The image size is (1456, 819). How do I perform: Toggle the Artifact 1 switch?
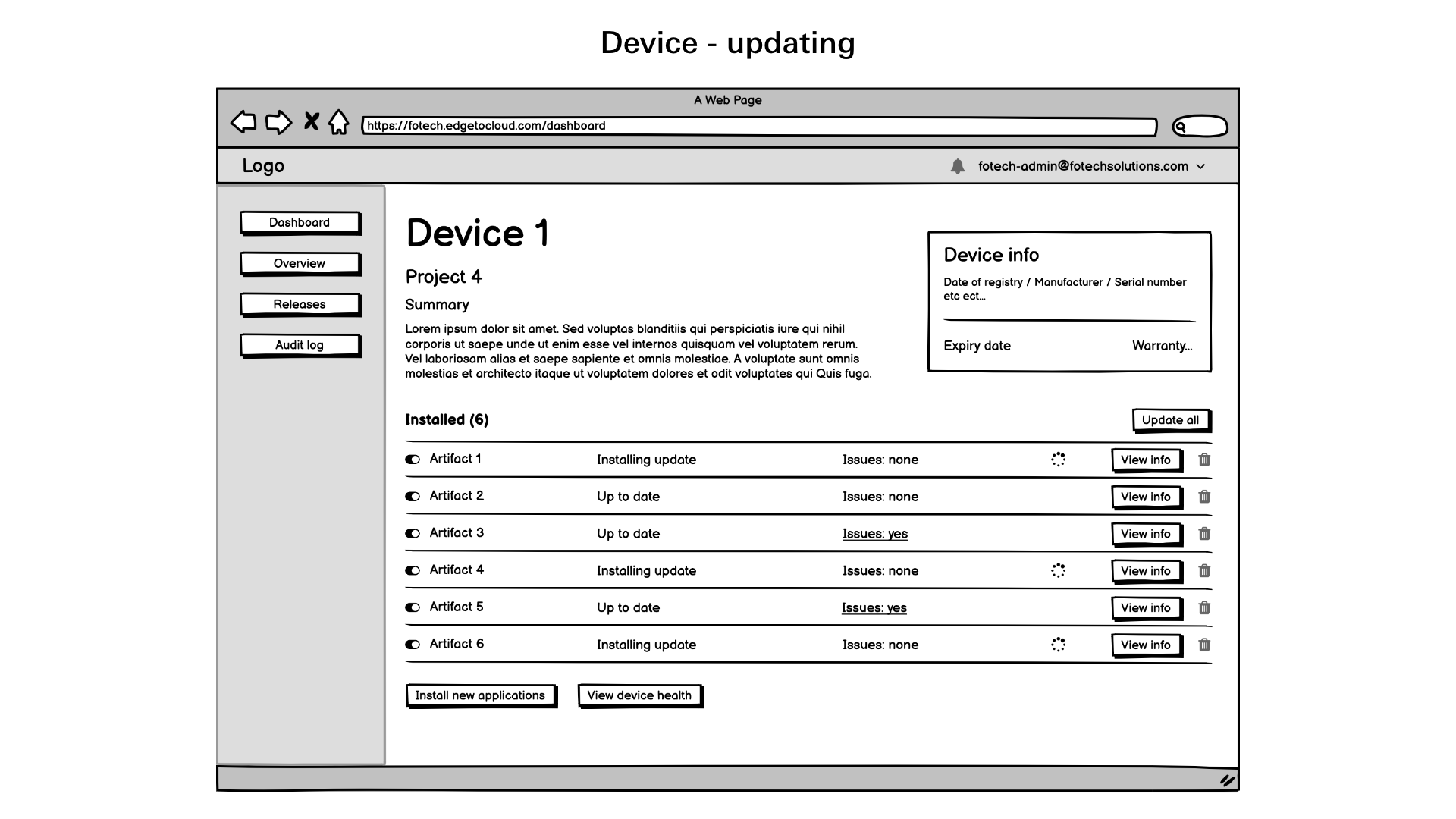click(413, 460)
